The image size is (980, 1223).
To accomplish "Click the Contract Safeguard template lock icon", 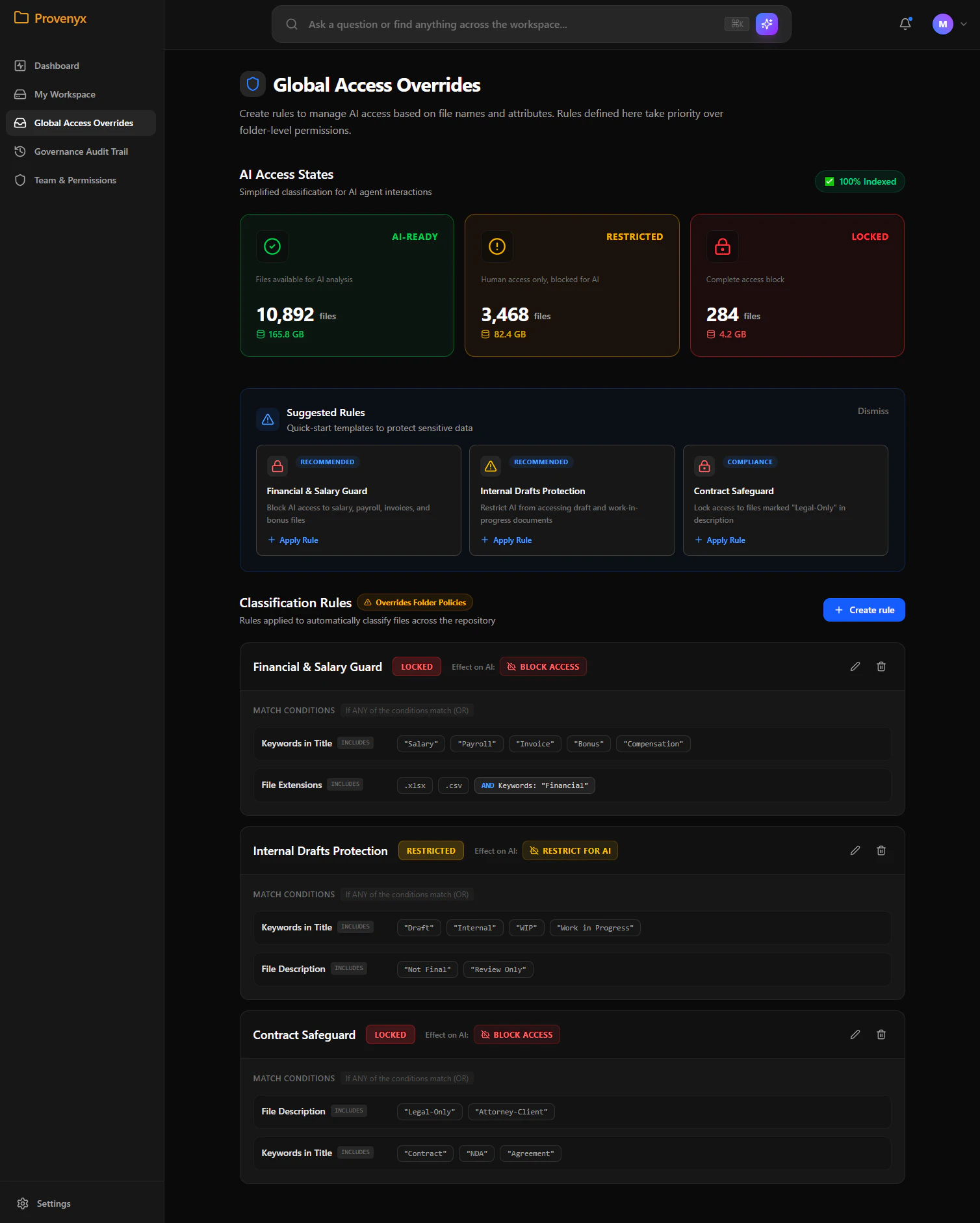I will point(704,466).
